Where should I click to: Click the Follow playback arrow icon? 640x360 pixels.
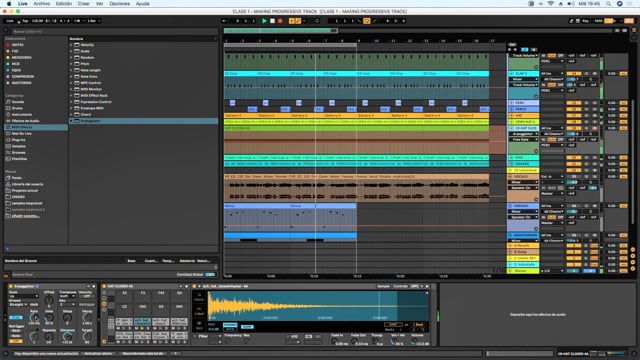coord(224,21)
